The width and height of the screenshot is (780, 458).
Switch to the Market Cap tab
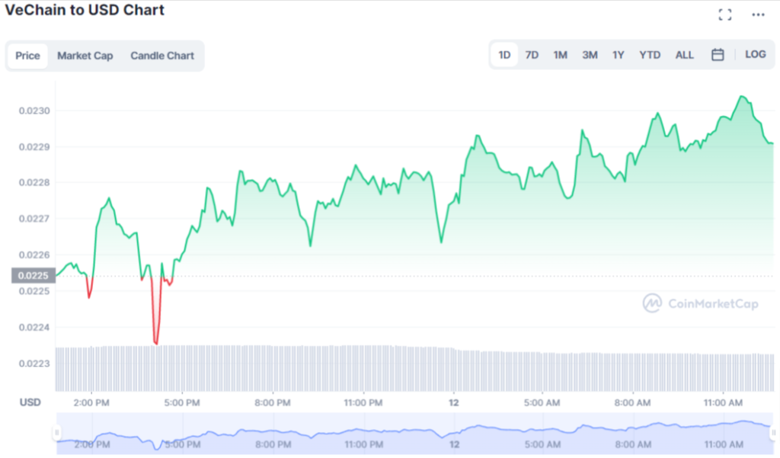pos(85,56)
